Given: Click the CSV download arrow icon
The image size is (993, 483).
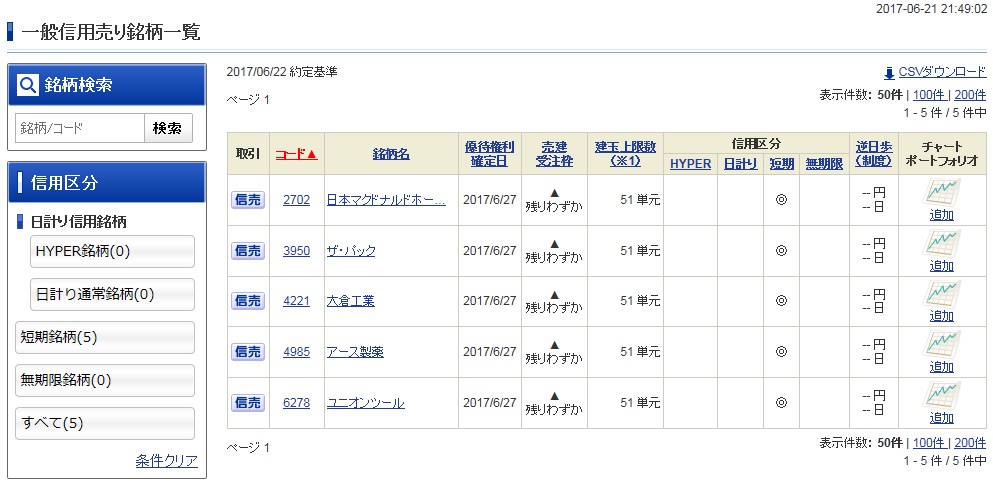Looking at the screenshot, I should click(889, 73).
